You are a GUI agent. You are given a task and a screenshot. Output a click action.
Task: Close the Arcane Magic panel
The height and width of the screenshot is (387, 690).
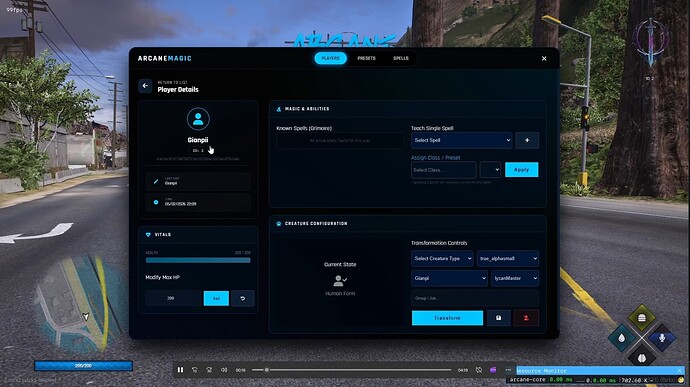coord(544,59)
